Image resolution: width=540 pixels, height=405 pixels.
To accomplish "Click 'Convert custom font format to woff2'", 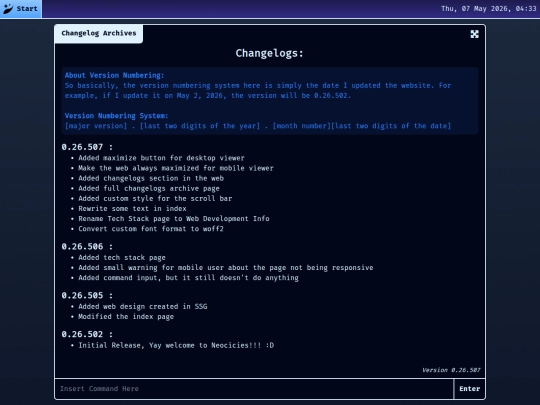I will coord(151,229).
